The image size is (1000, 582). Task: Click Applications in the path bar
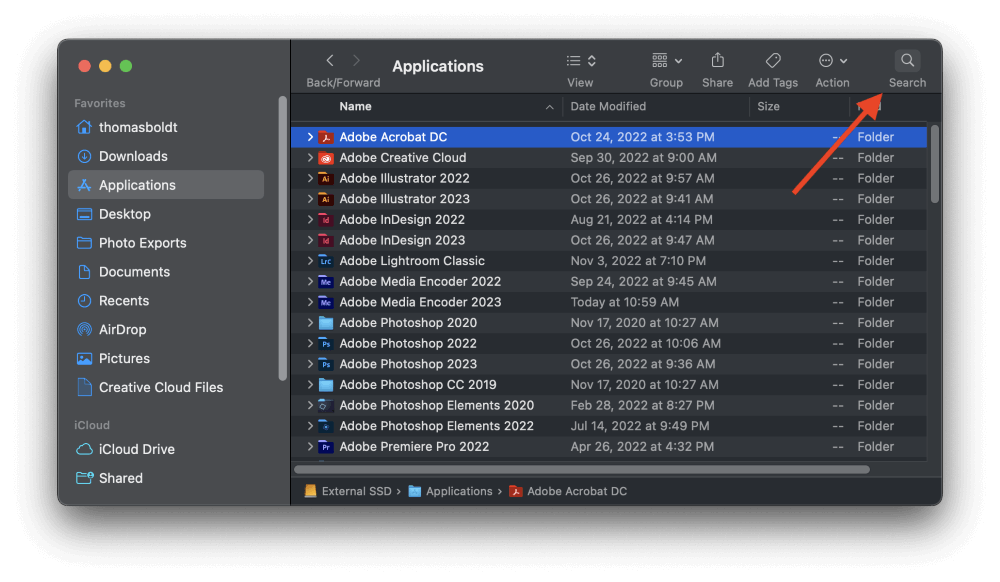[450, 491]
